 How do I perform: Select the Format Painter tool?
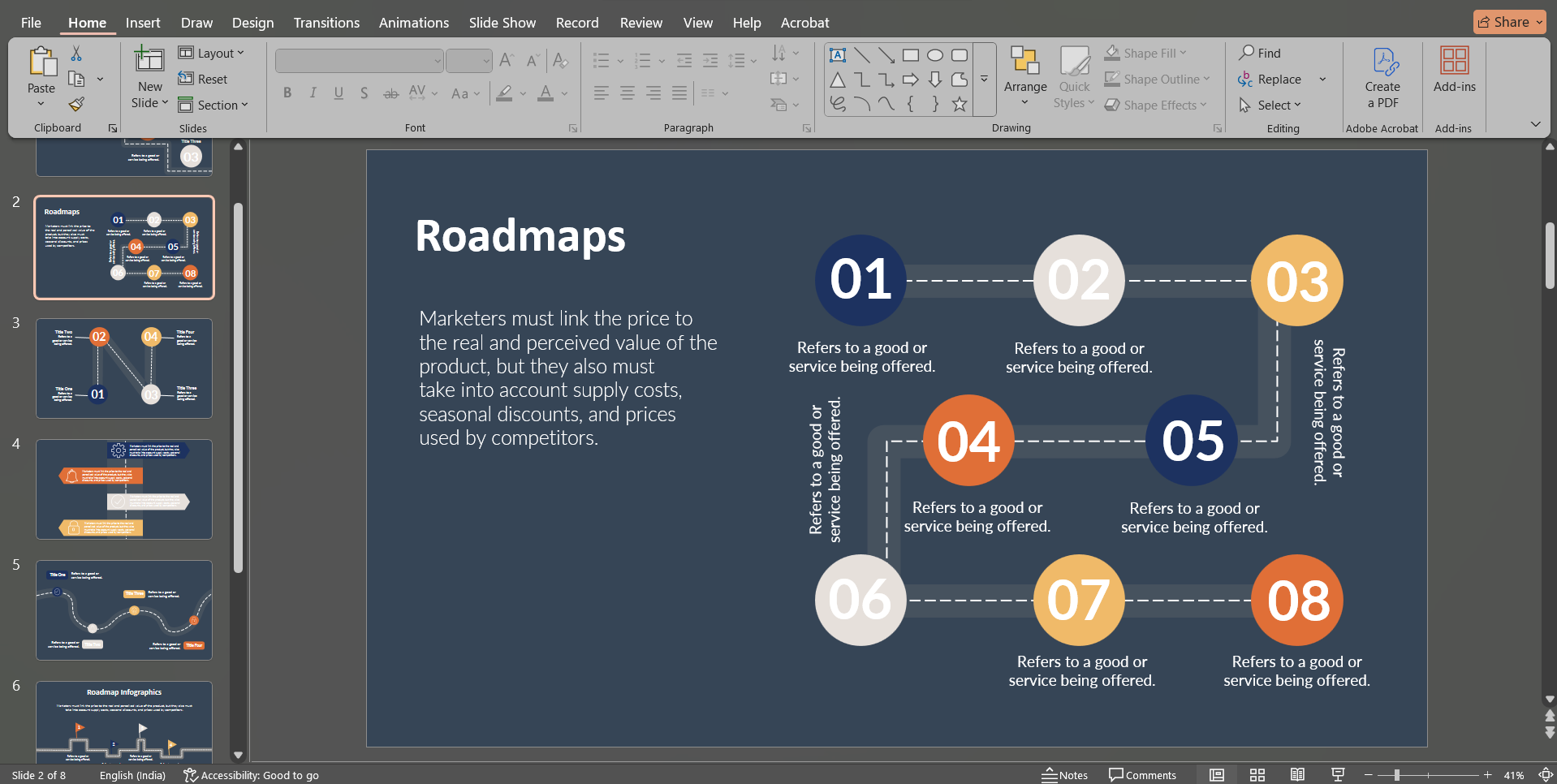(75, 104)
